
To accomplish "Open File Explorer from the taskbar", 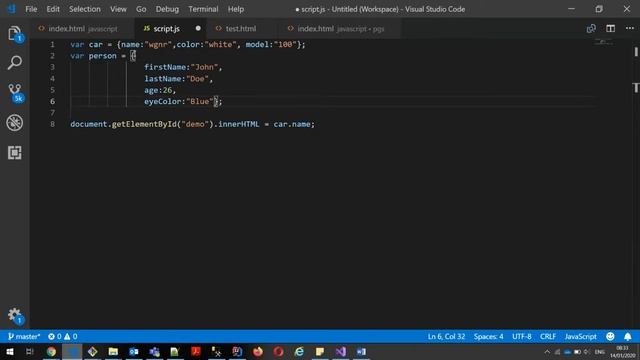I will point(113,351).
